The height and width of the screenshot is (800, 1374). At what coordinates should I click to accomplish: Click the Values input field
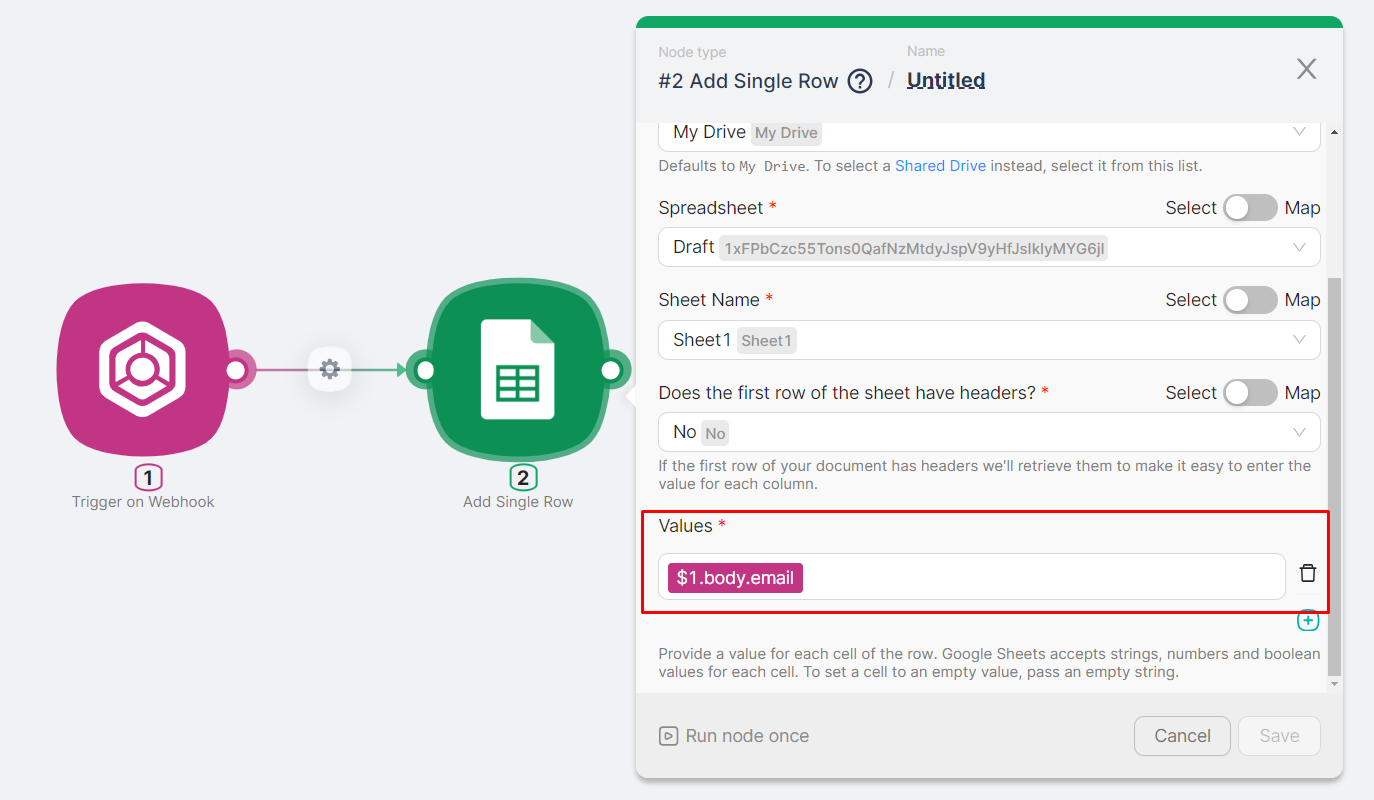[x=1040, y=577]
